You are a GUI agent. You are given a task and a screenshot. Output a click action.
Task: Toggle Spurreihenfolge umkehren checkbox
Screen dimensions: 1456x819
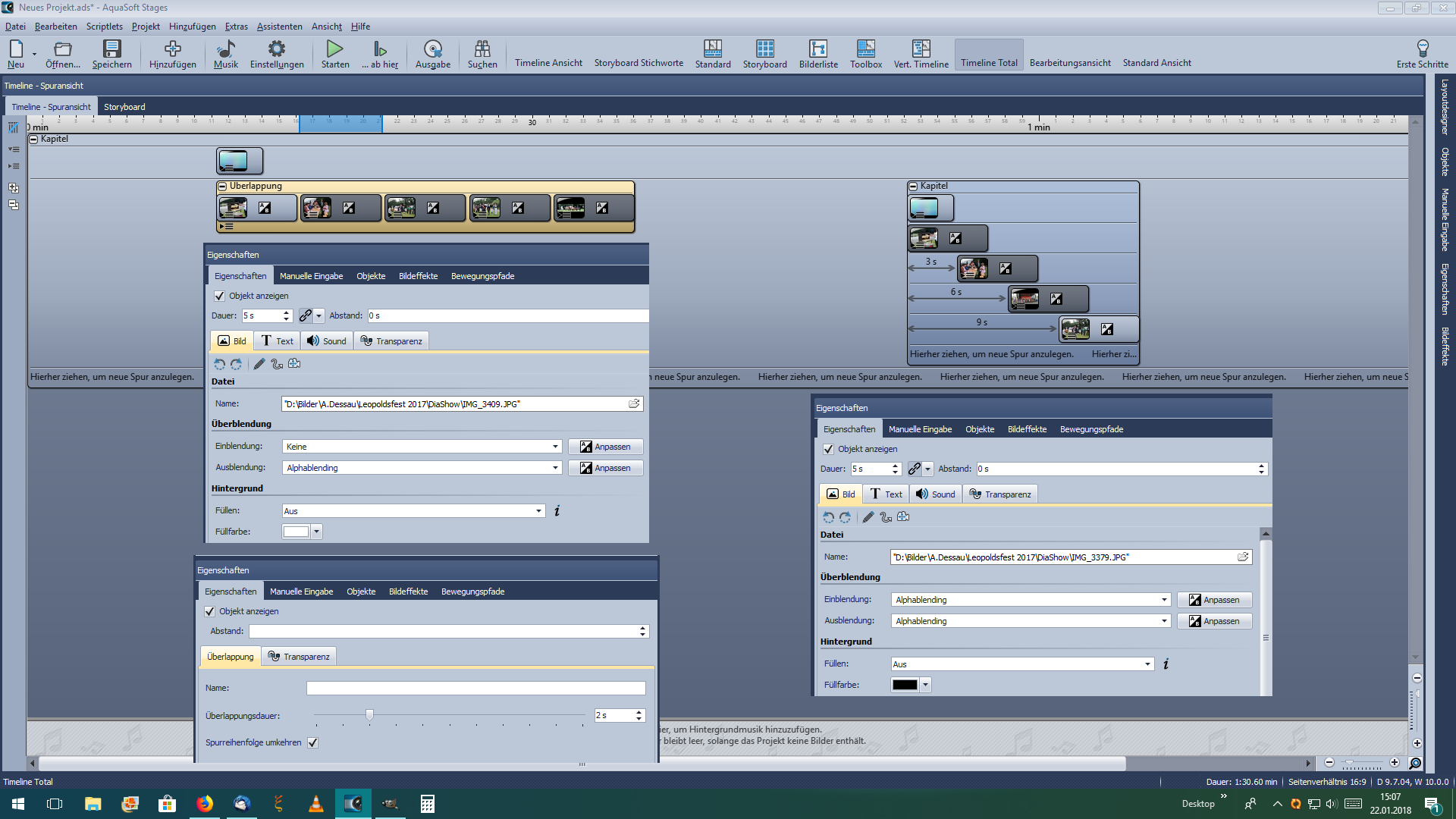point(312,742)
